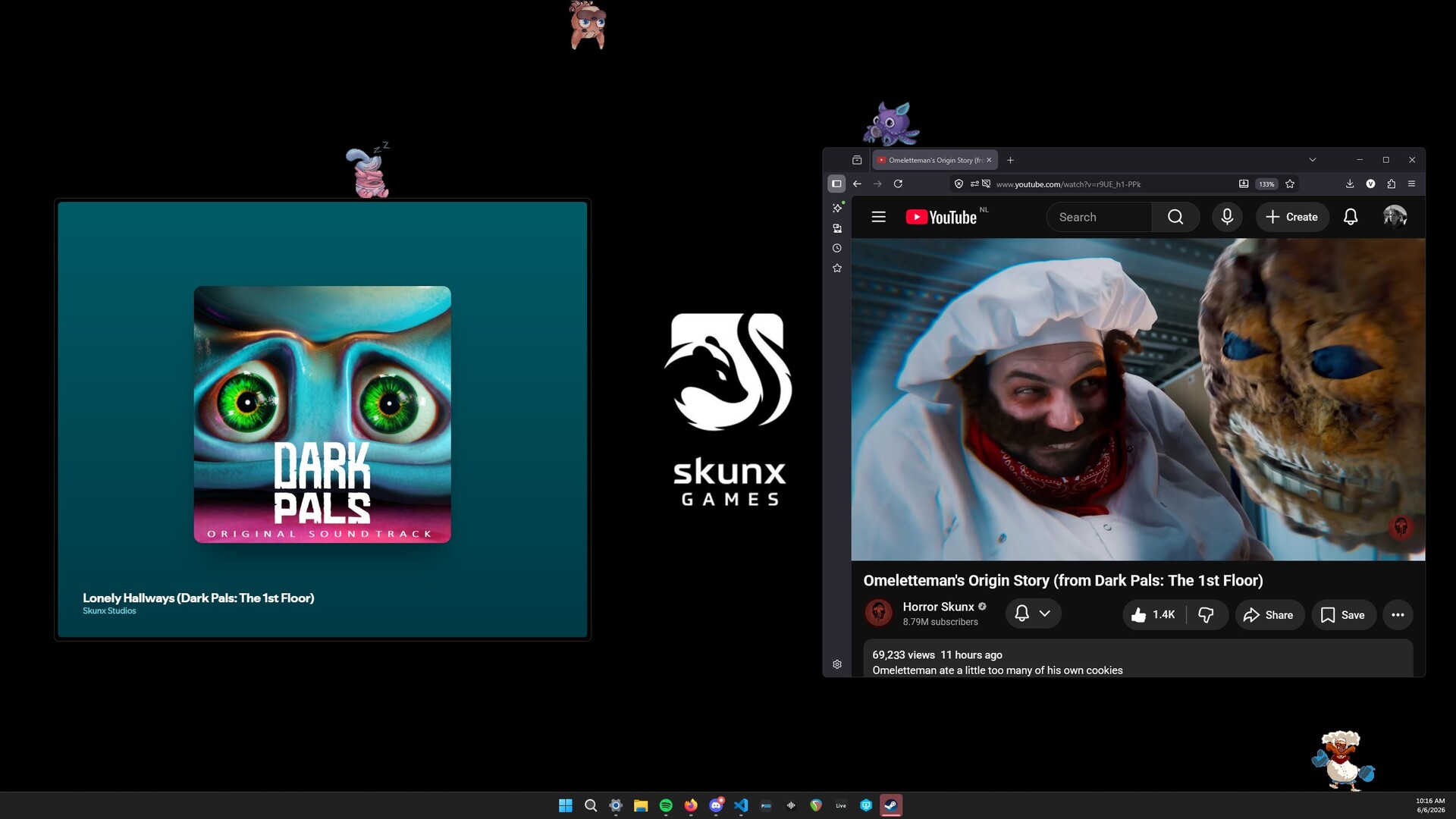Open Ableton Live from the taskbar
The width and height of the screenshot is (1456, 819).
tap(841, 805)
